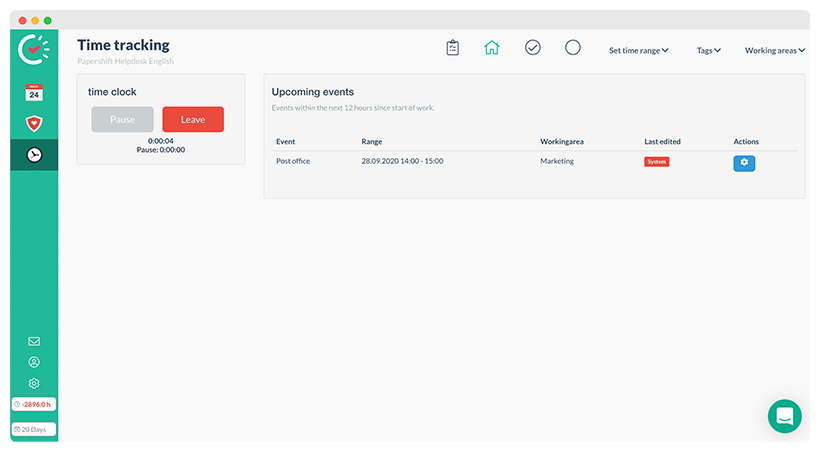Click the Actions column header
Image resolution: width=820 pixels, height=452 pixels.
pos(746,142)
